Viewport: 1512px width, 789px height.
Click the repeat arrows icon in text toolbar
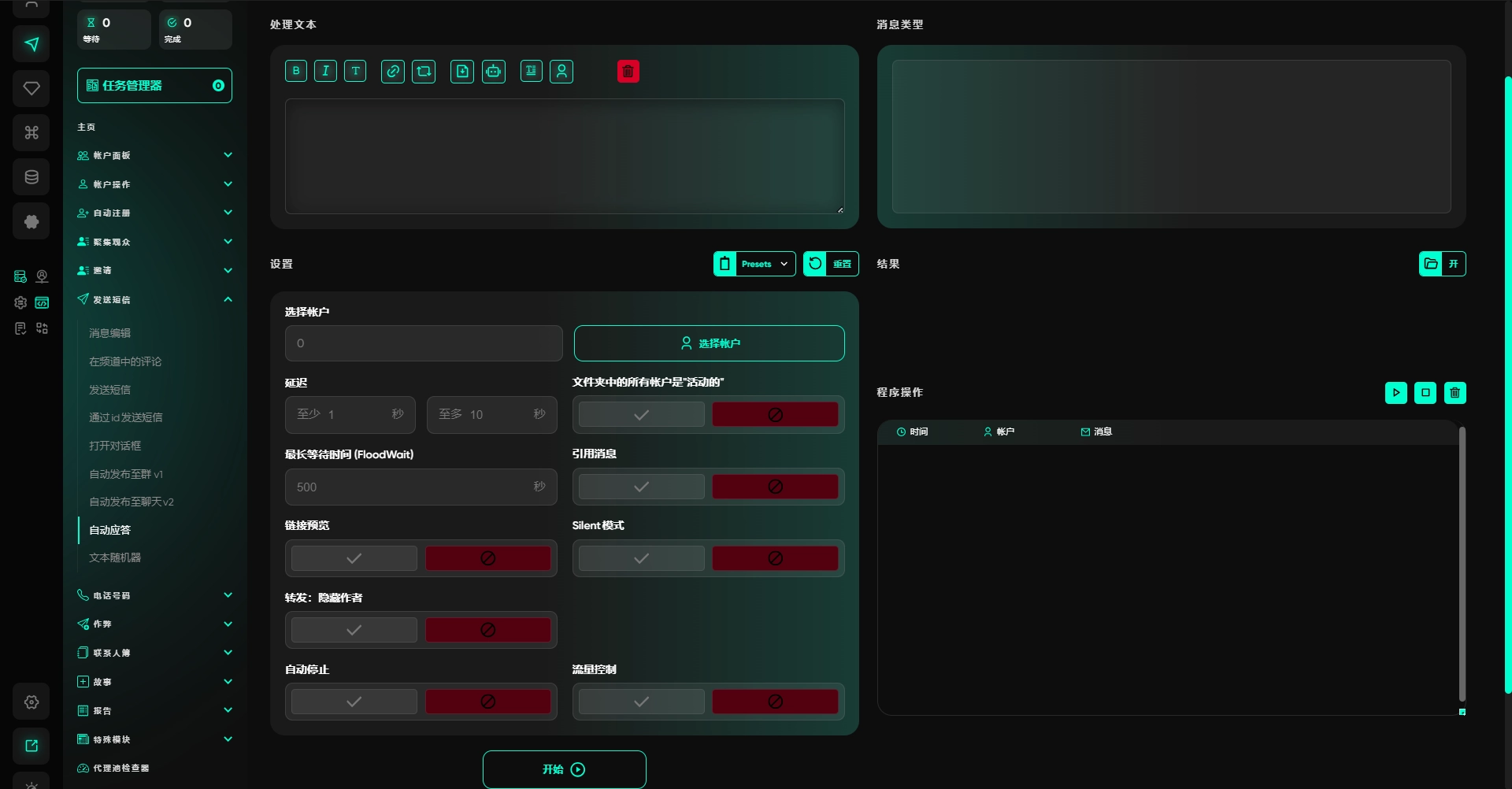tap(424, 71)
